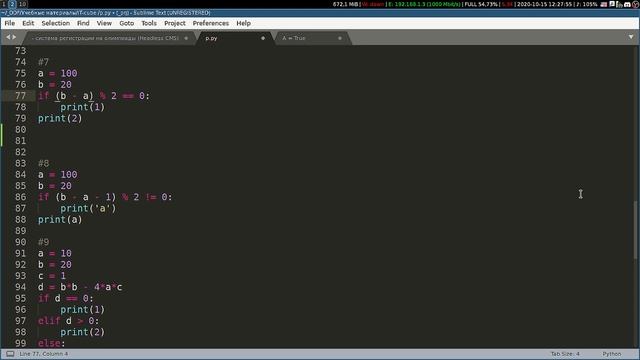Image resolution: width=640 pixels, height=360 pixels.
Task: Close the 'A = True' tab using its dot
Action: click(x=340, y=38)
